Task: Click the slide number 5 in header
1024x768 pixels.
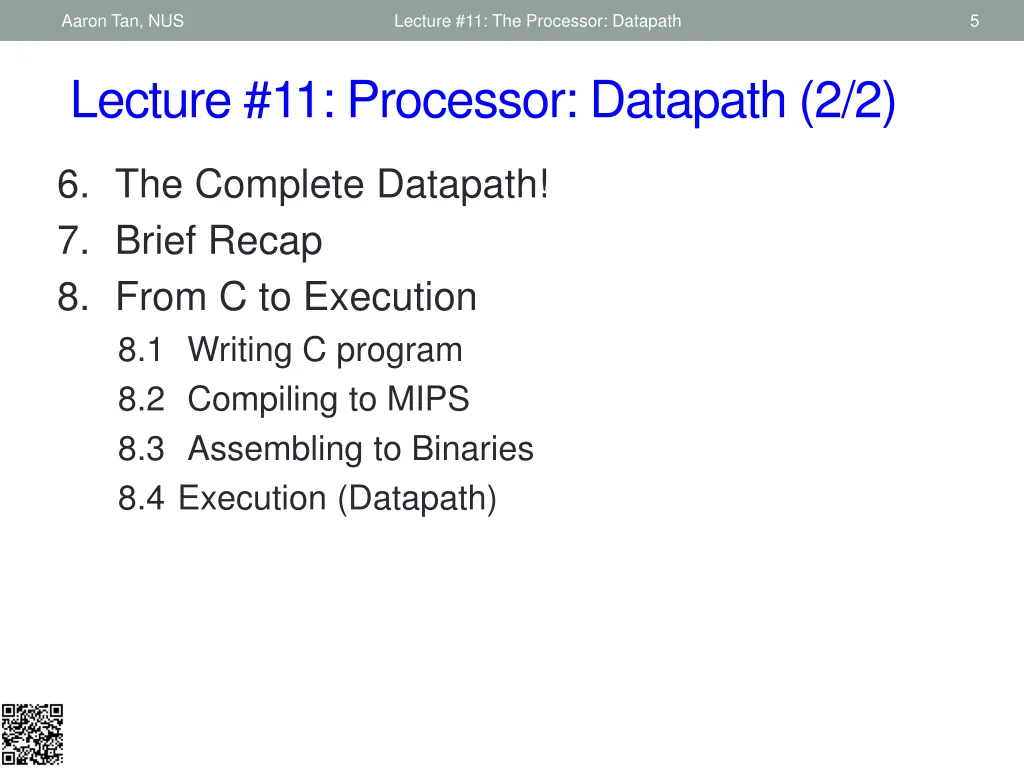Action: (974, 21)
